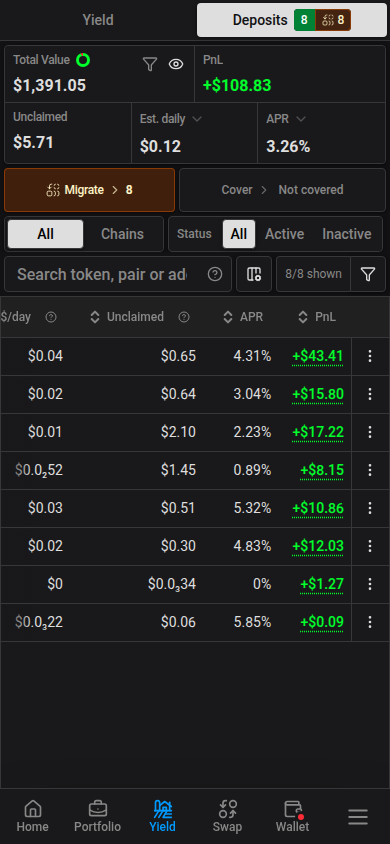Click the brown migrate 8 badge on Deposits

[x=333, y=20]
